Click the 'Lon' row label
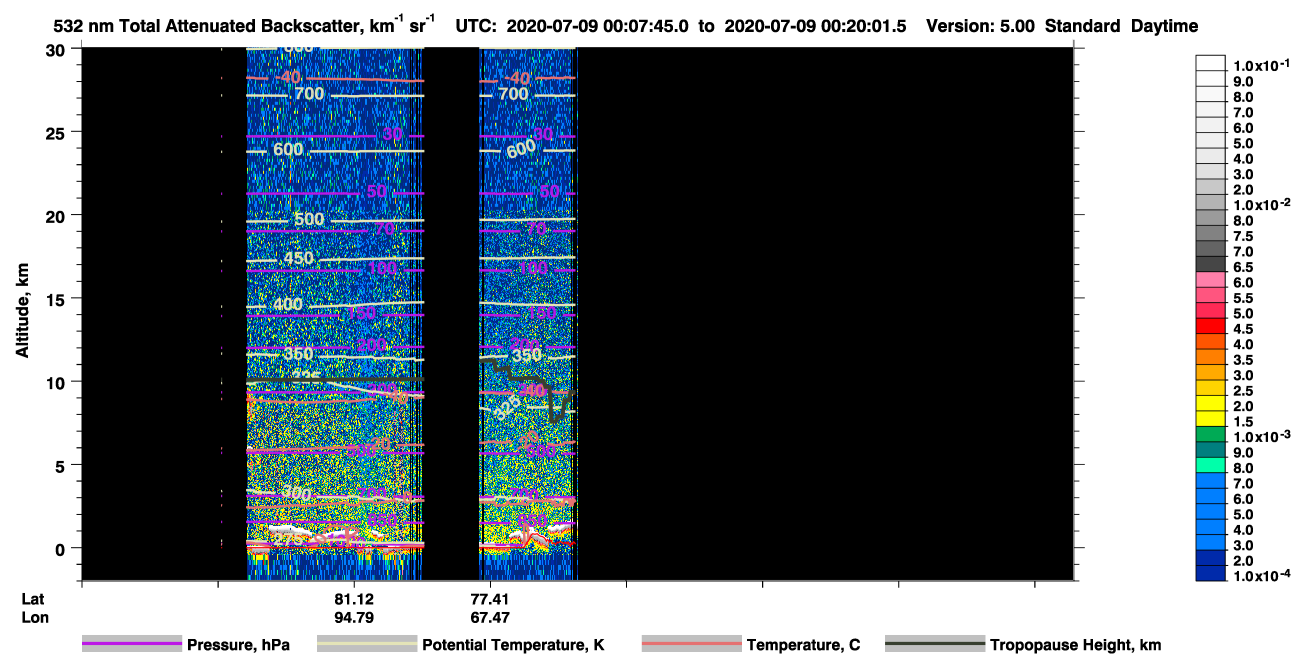 click(34, 618)
